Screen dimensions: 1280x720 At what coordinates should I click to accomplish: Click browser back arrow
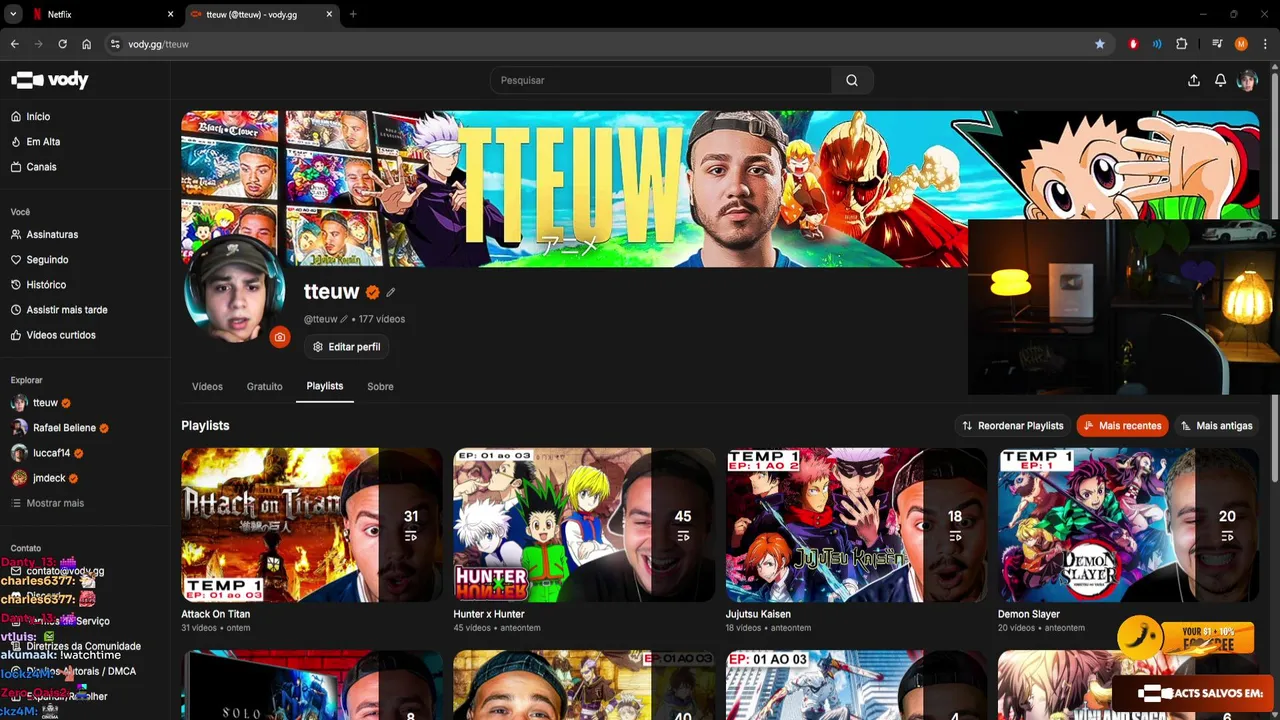(x=15, y=44)
